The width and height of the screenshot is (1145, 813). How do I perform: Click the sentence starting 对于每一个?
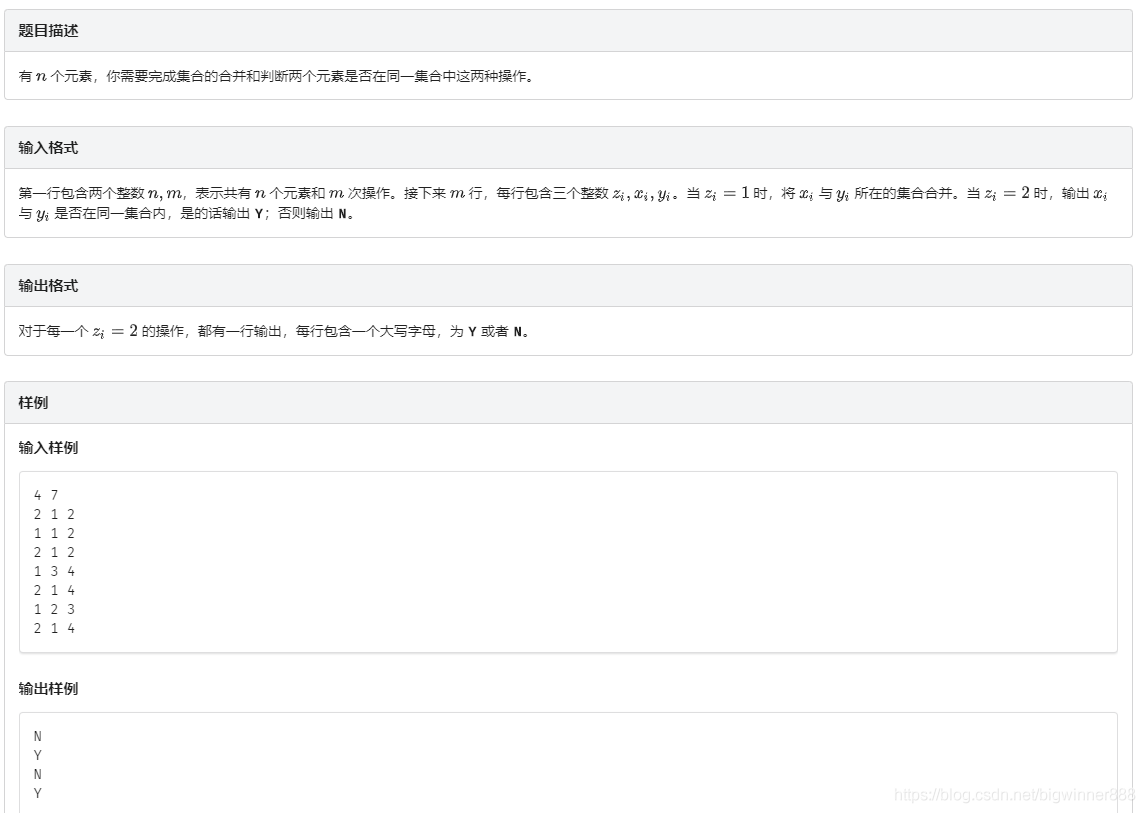[274, 332]
